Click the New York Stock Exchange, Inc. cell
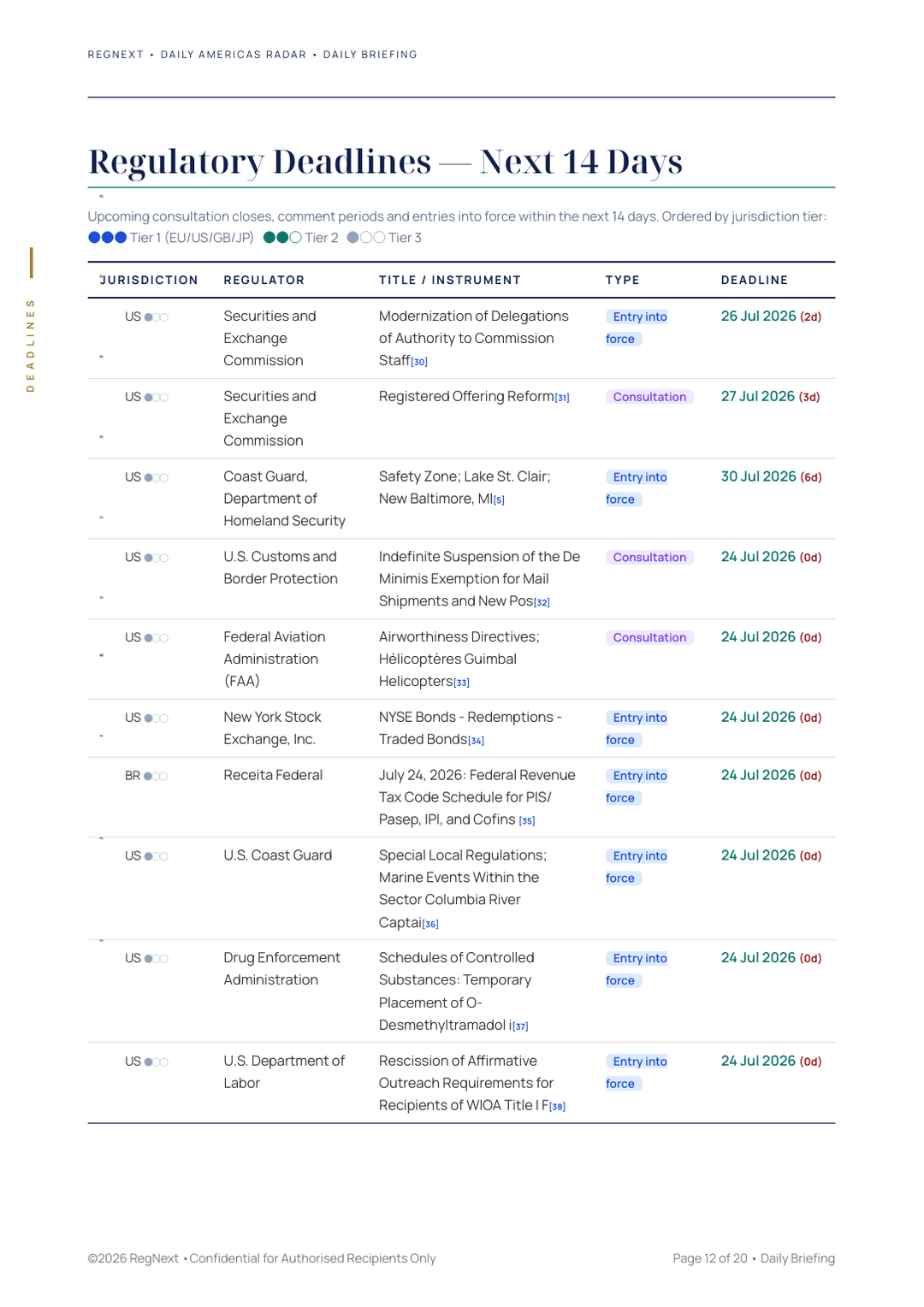924x1307 pixels. coord(272,729)
